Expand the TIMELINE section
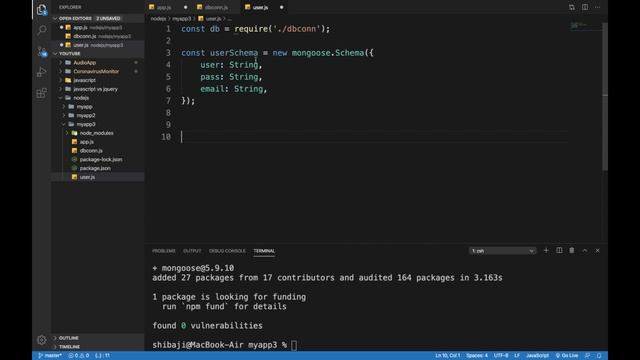The image size is (640, 360). point(98,347)
